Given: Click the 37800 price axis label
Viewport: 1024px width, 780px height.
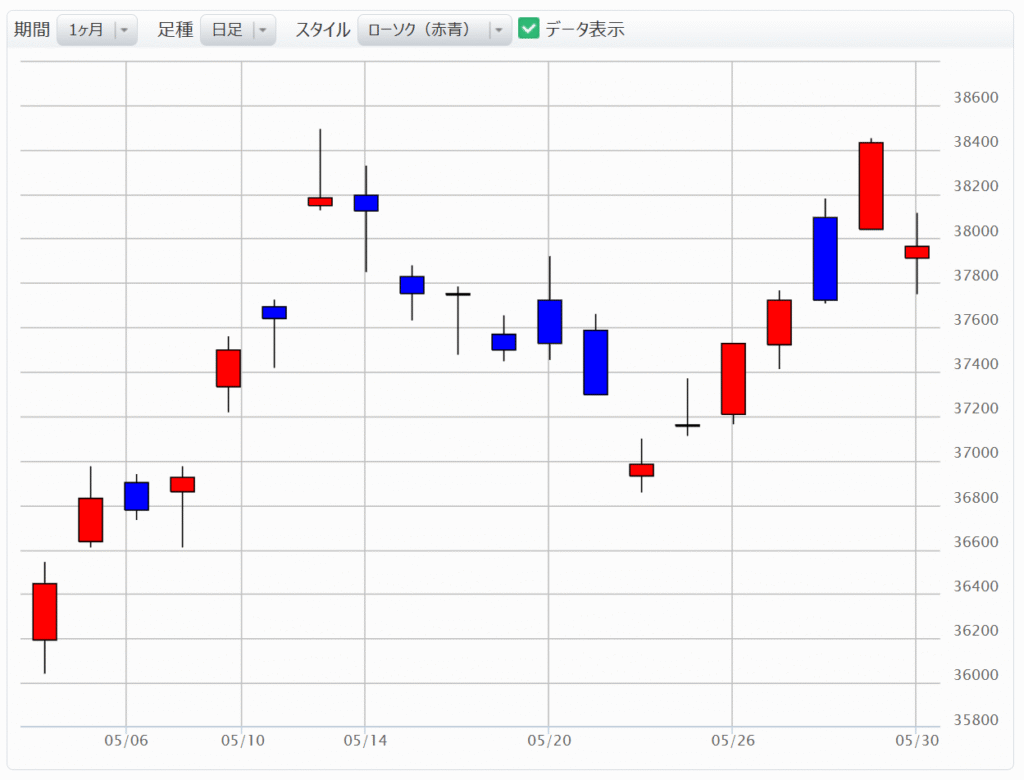Looking at the screenshot, I should (x=976, y=276).
